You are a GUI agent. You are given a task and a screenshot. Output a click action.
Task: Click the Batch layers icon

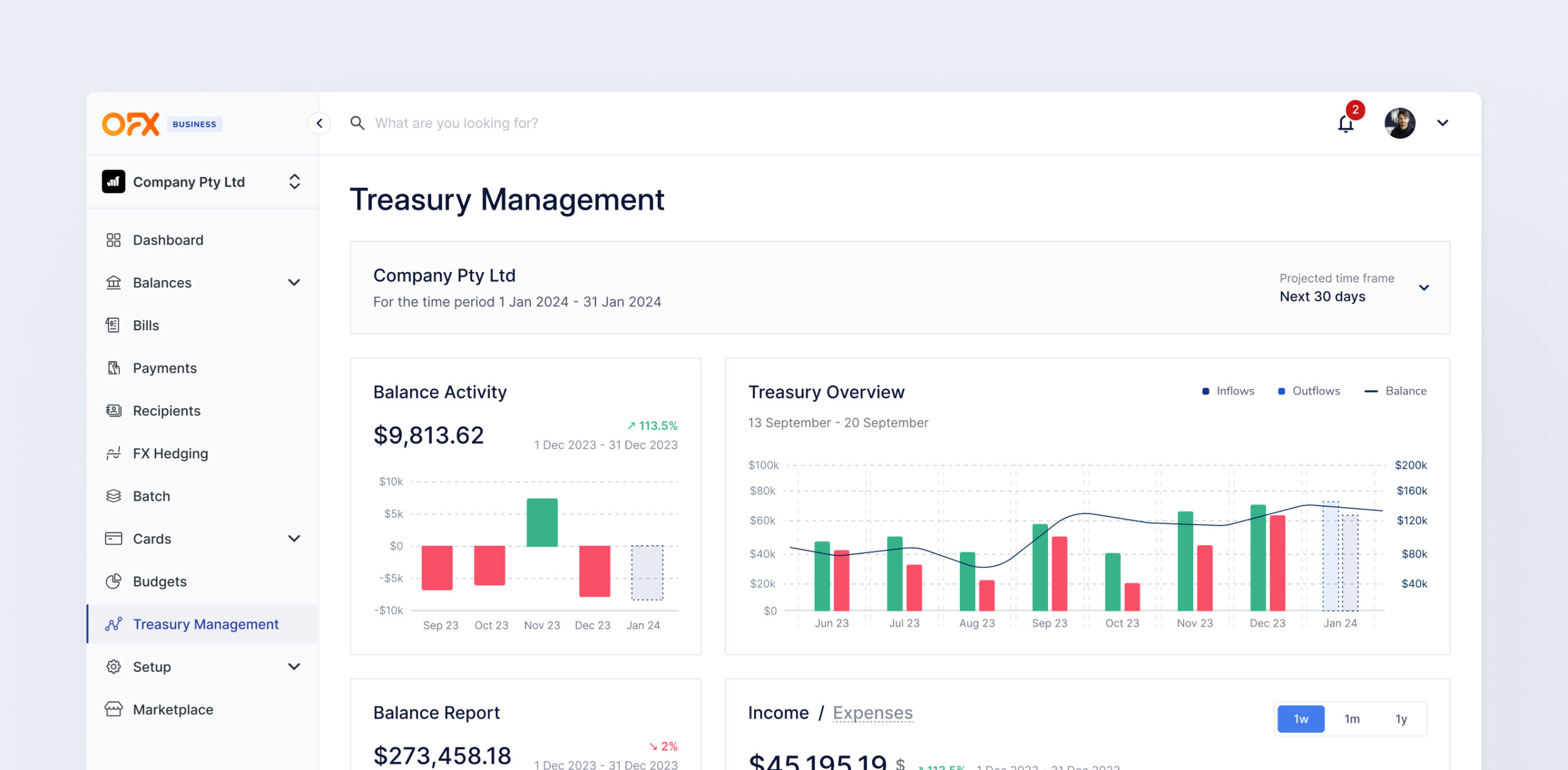[x=113, y=496]
